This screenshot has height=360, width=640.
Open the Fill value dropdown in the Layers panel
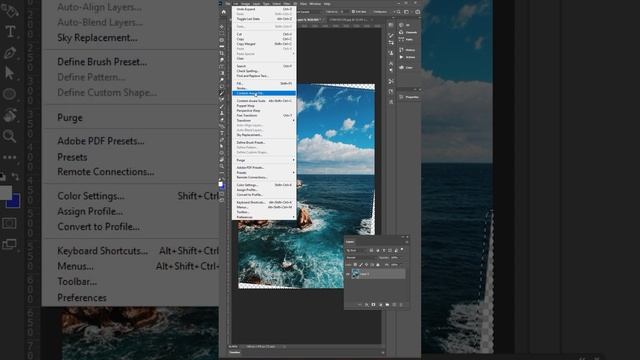point(395,265)
